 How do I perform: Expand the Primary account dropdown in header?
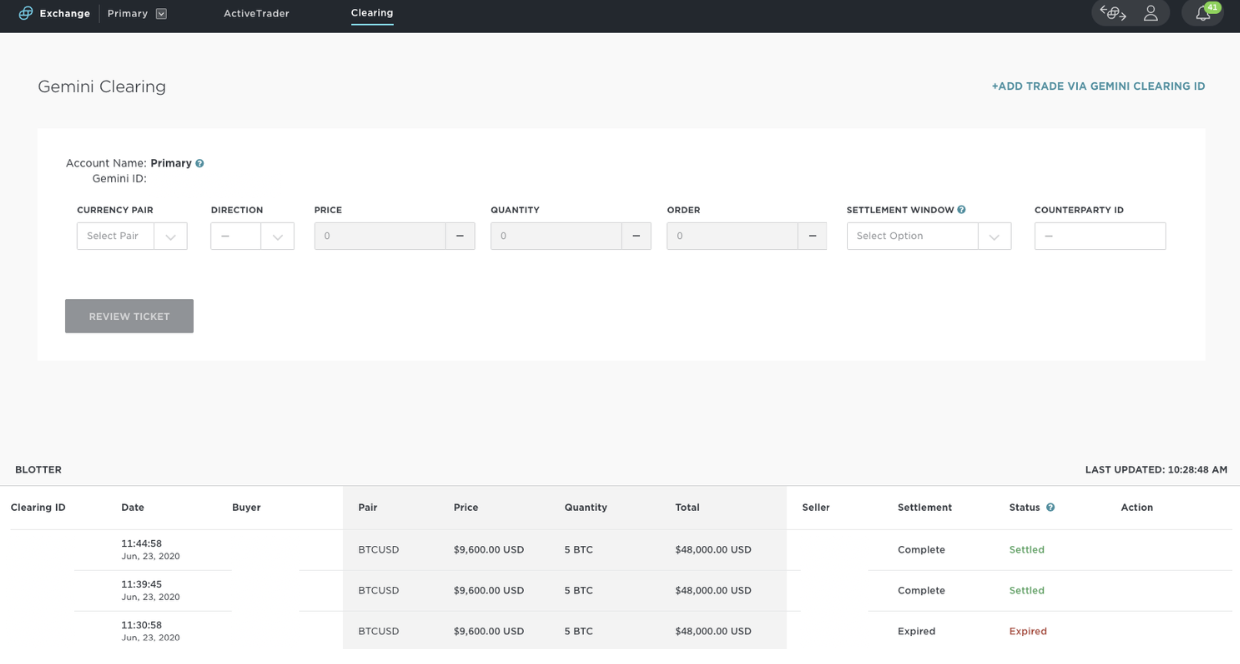pos(162,14)
